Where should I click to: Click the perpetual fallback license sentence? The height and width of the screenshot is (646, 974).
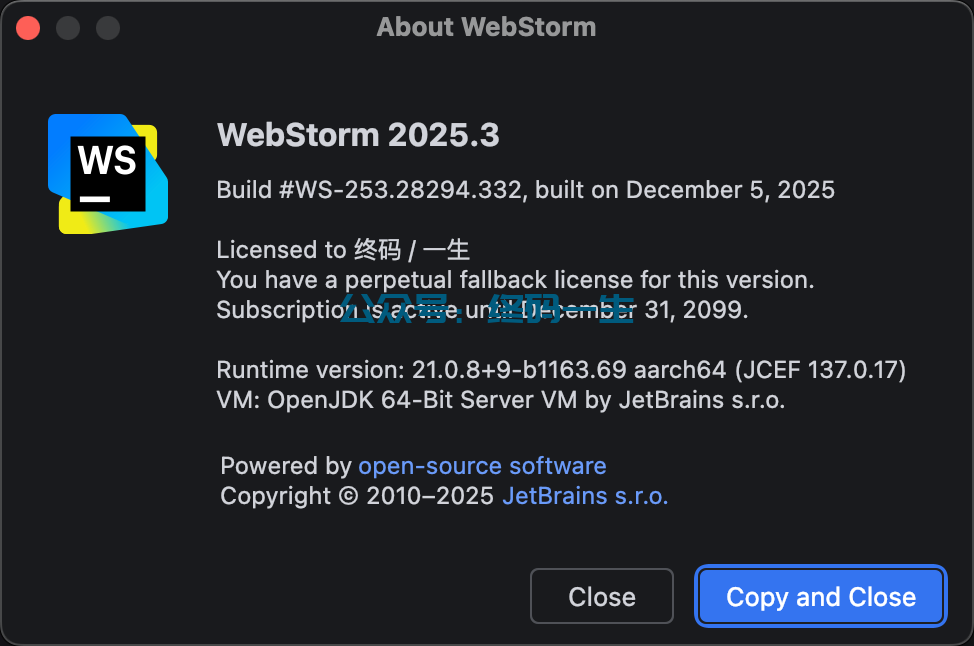515,280
